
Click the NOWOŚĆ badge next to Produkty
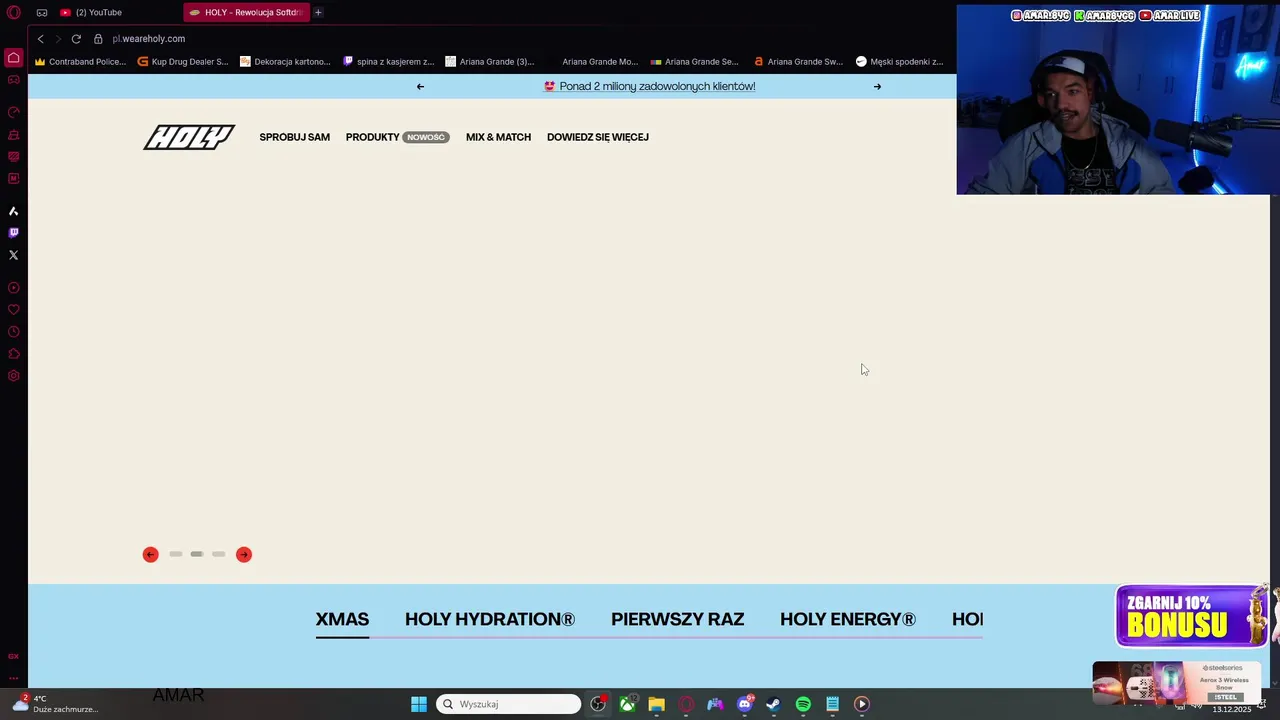click(x=426, y=137)
